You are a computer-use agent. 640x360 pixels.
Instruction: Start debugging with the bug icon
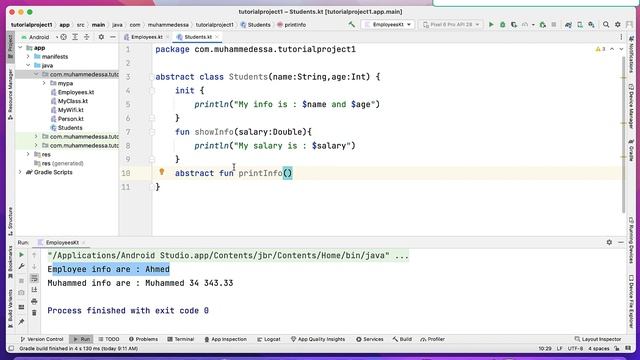502,24
